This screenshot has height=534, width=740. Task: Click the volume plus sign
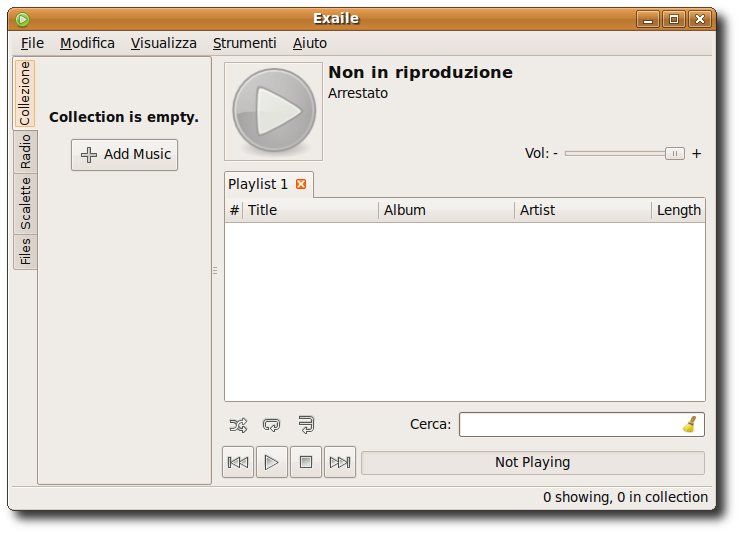point(697,153)
